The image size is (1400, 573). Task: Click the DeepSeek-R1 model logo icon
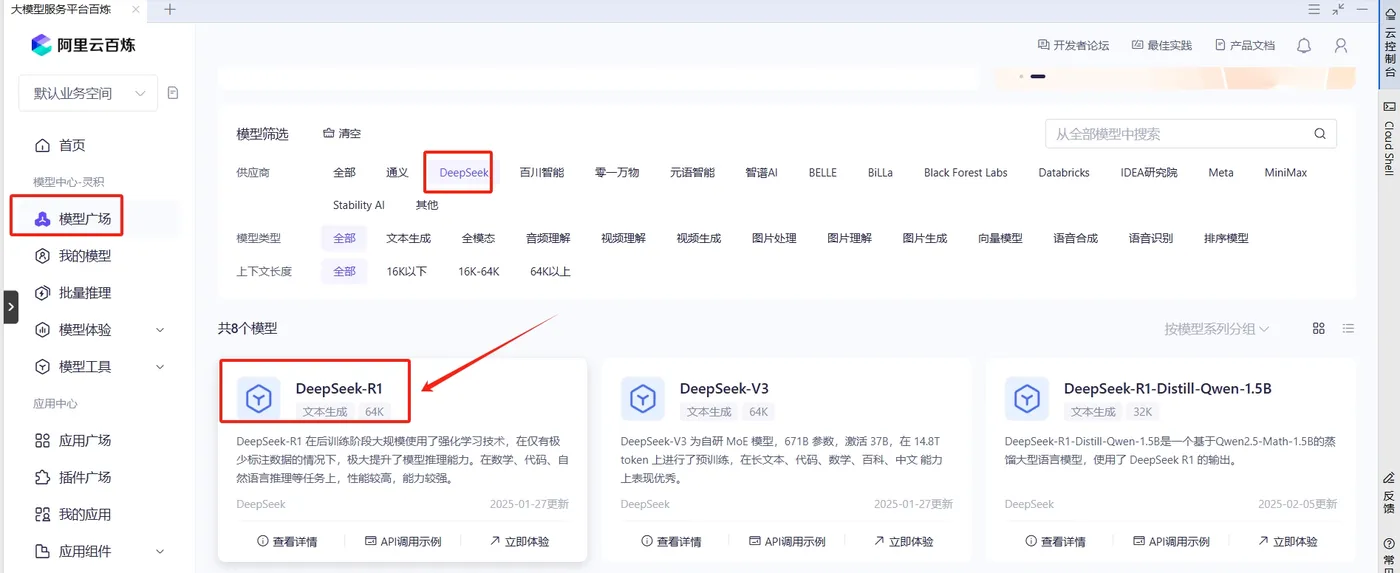[x=259, y=399]
